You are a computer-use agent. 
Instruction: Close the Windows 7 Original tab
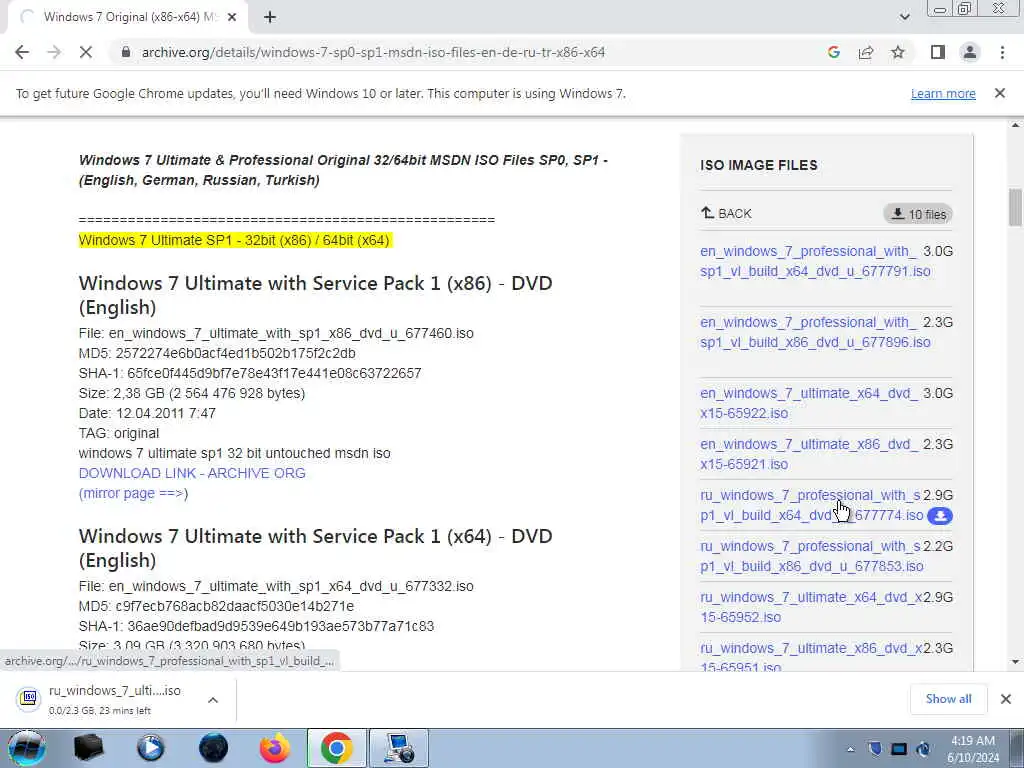pos(231,18)
